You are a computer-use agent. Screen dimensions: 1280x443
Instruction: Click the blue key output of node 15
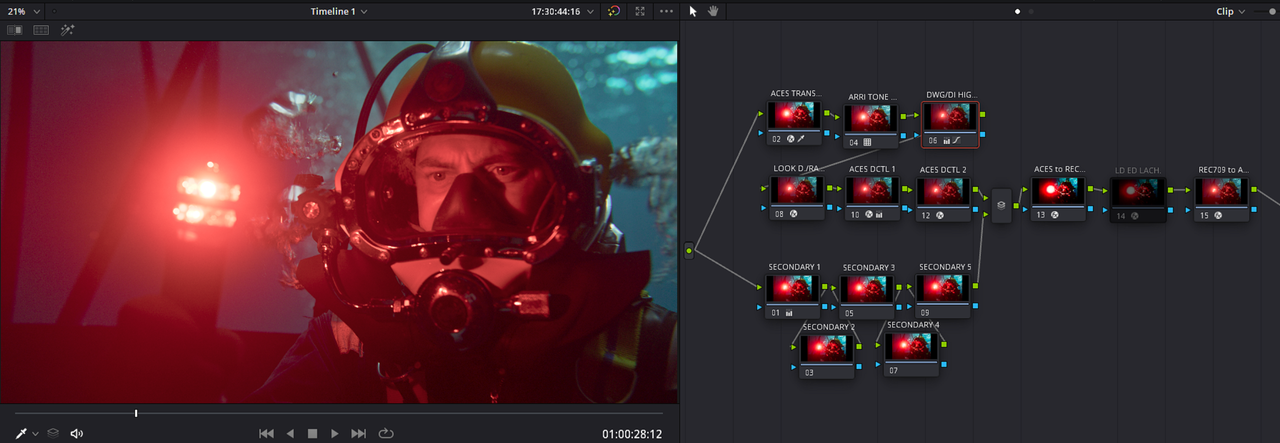point(1254,207)
